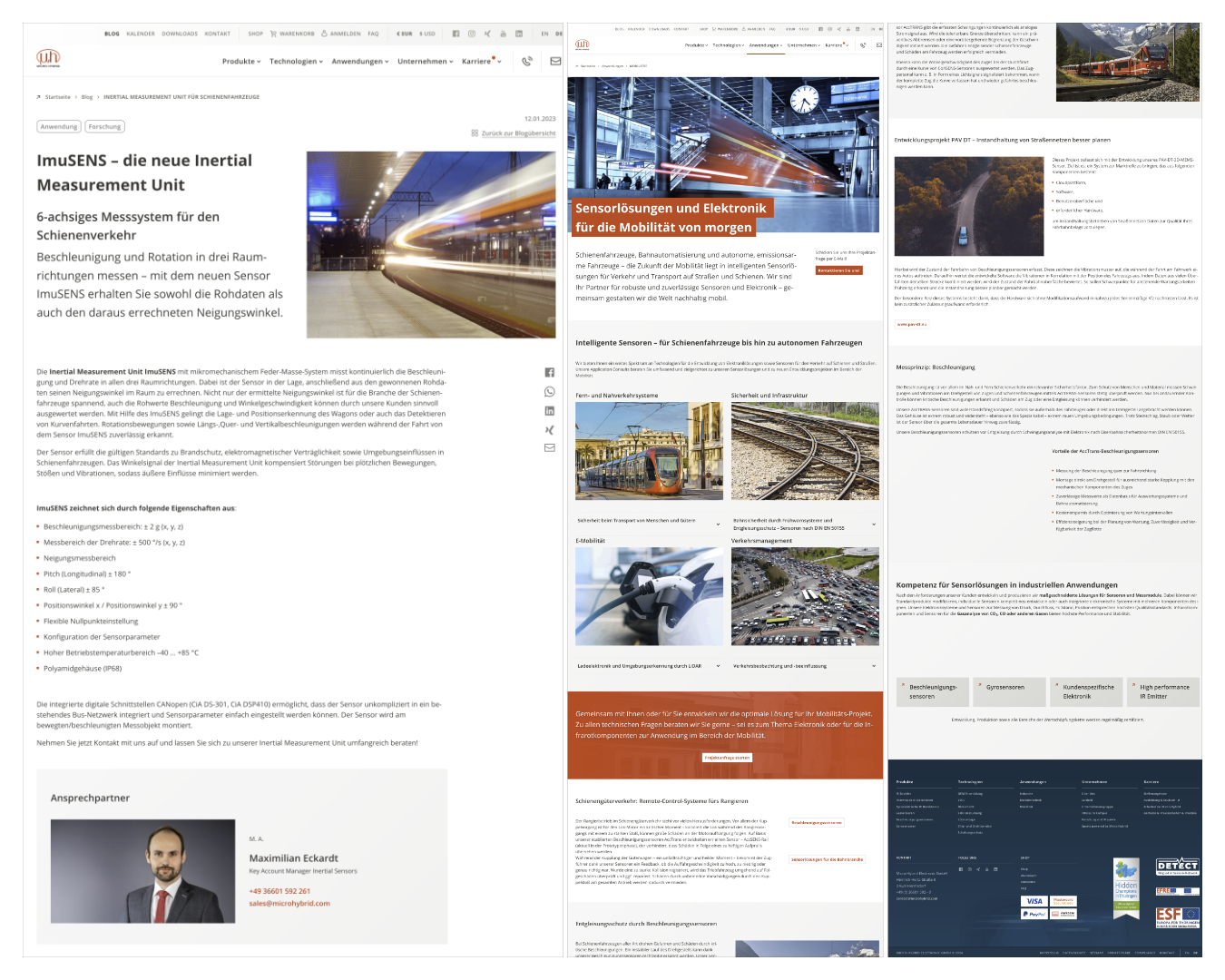Screen dimensions: 1225x980
Task: Expand the Fern- und Nahverkehrssysteme accordion chevron
Action: tap(718, 524)
